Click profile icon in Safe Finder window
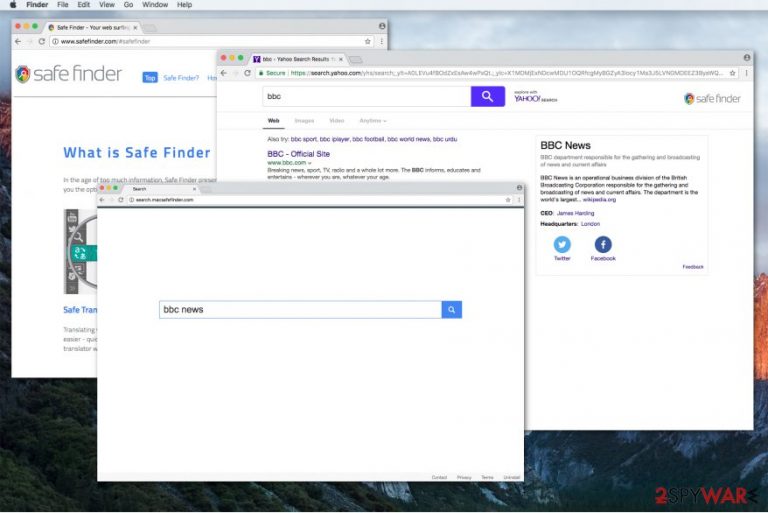Screen dimensions: 768x513 pyautogui.click(x=382, y=26)
